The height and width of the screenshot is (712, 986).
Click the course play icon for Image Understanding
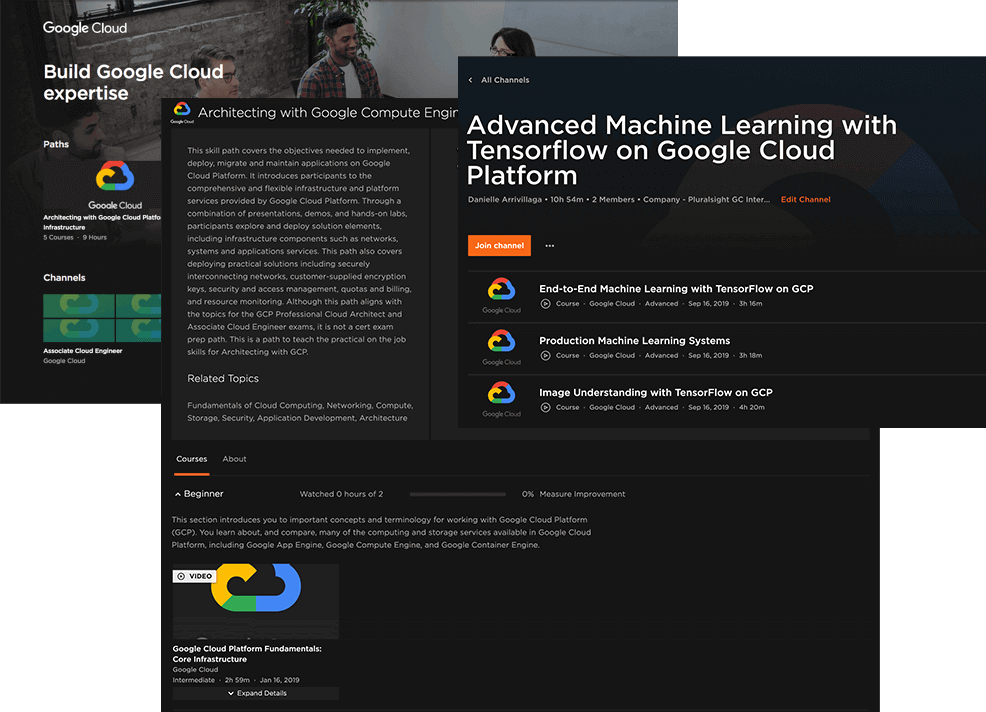pyautogui.click(x=545, y=407)
